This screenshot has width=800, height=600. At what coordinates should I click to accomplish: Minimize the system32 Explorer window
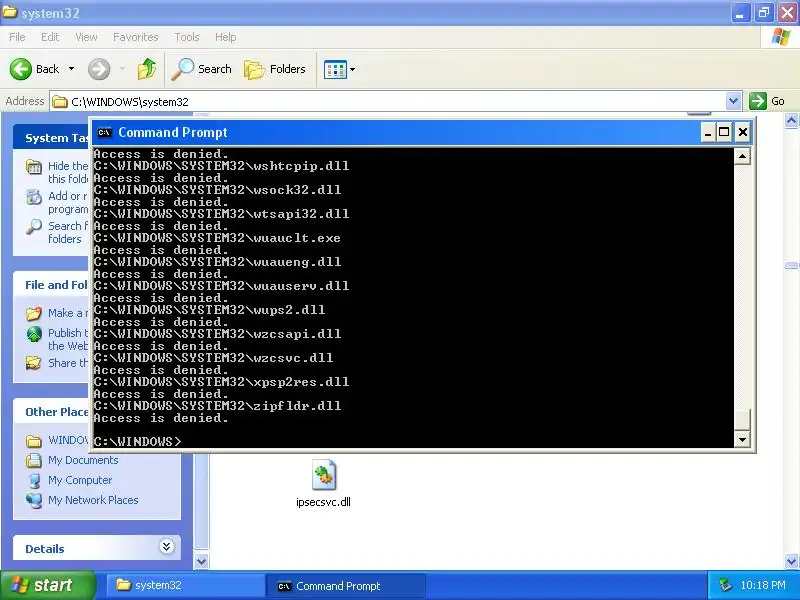coord(740,13)
